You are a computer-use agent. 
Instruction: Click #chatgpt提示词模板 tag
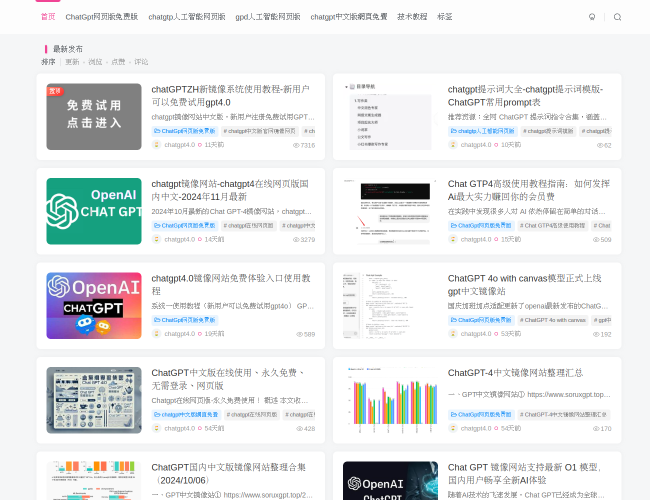coord(548,131)
